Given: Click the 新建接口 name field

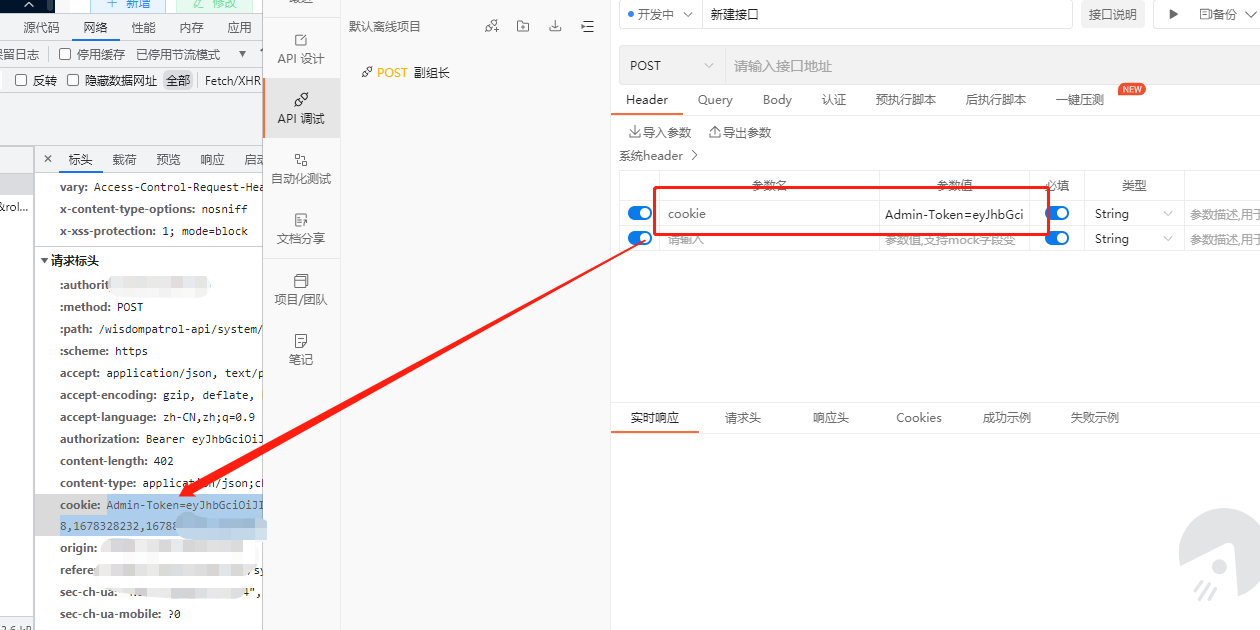Looking at the screenshot, I should [887, 14].
